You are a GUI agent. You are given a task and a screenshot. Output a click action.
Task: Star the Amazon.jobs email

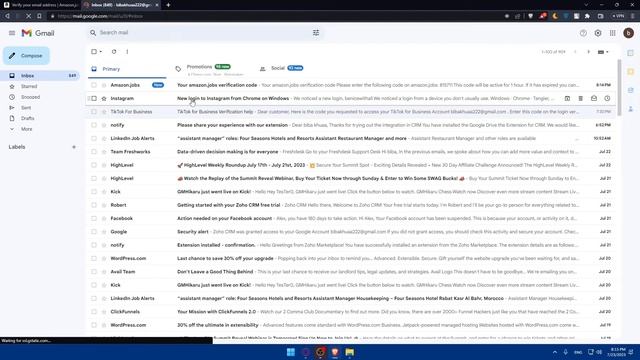pos(104,85)
